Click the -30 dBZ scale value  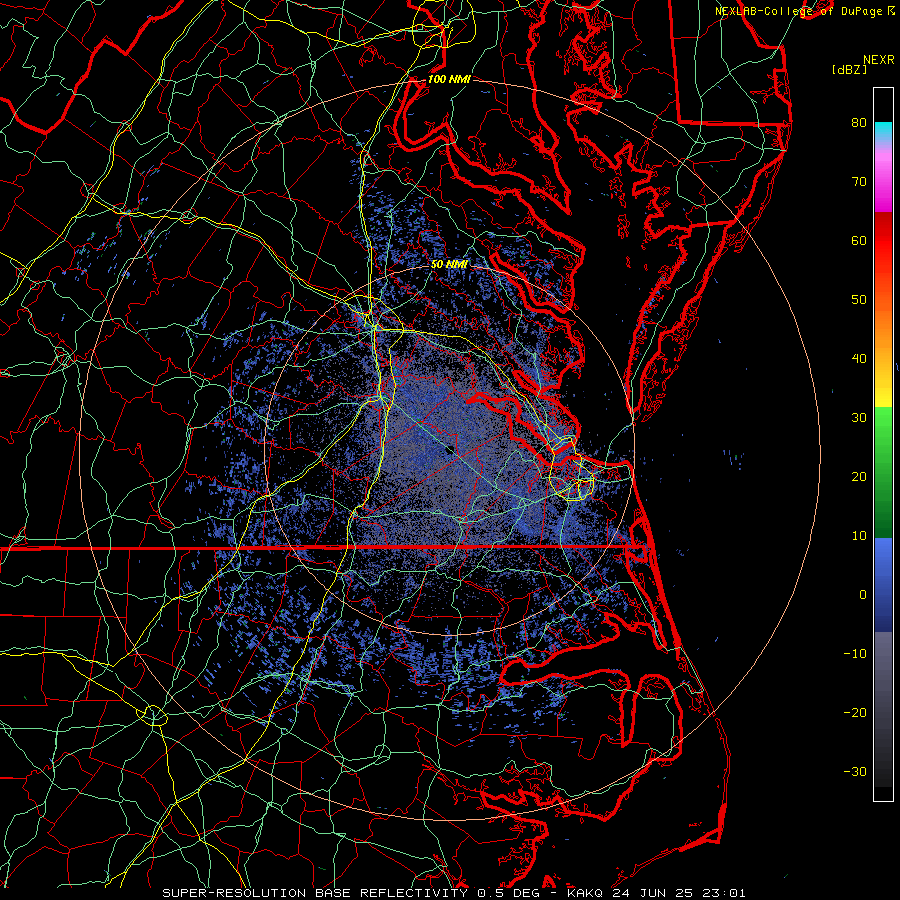tap(855, 771)
